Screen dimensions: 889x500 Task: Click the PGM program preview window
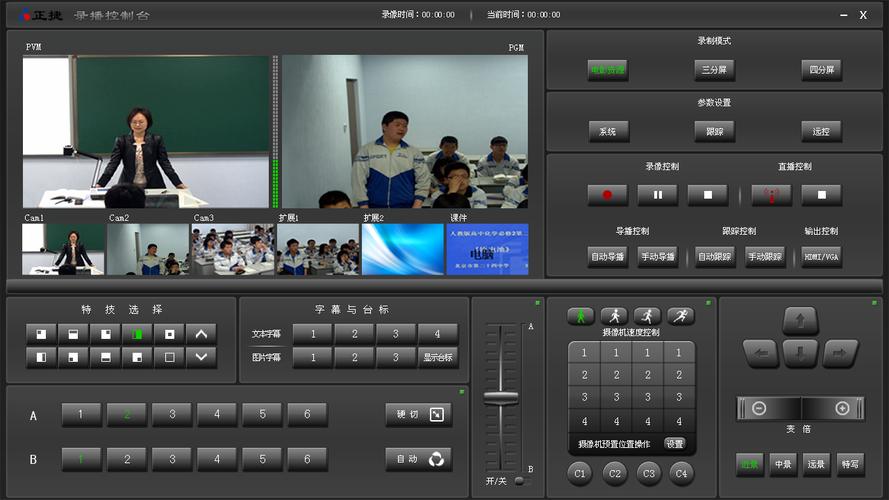point(405,132)
